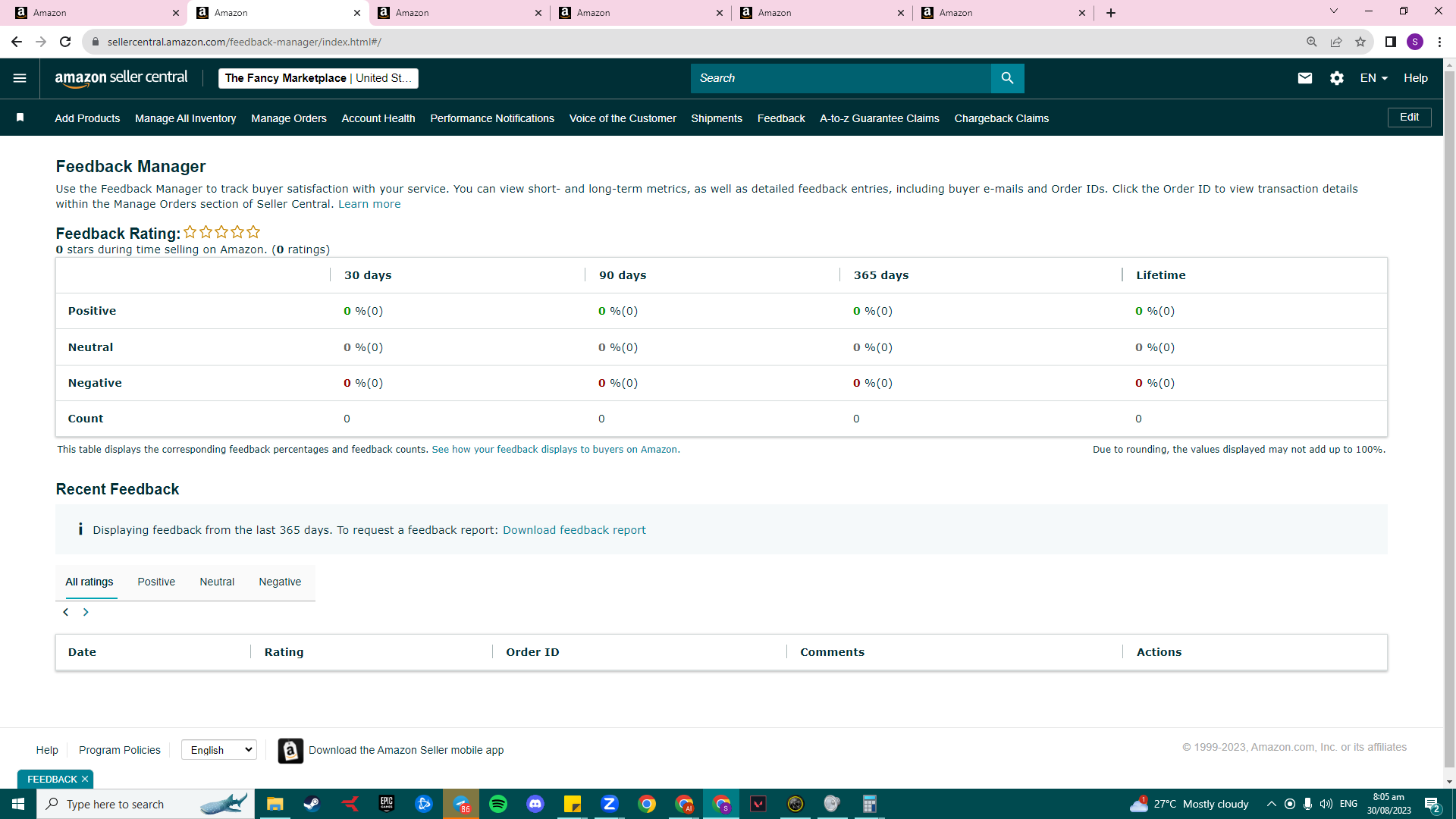
Task: Click the search magnifier button
Action: click(1007, 78)
